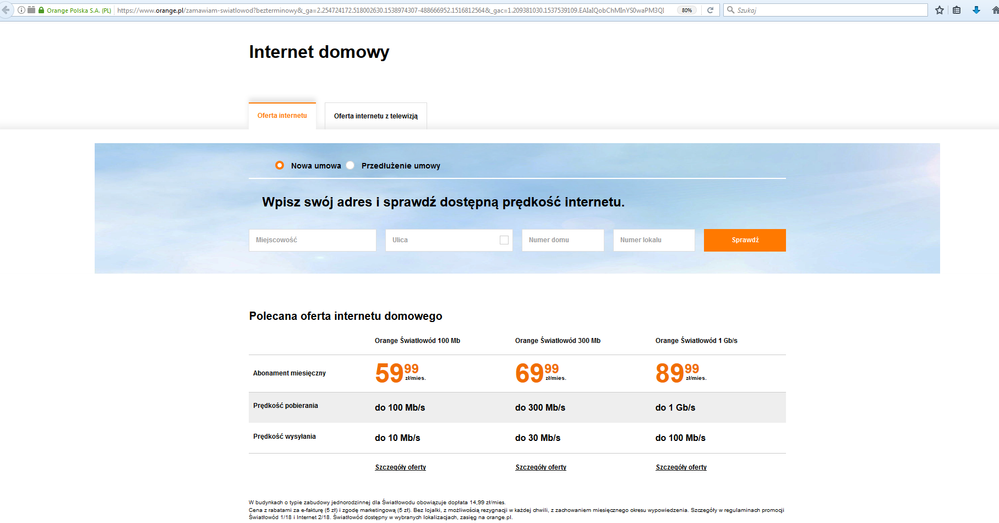Go to the browser home page icon
Image resolution: width=999 pixels, height=523 pixels.
point(995,10)
